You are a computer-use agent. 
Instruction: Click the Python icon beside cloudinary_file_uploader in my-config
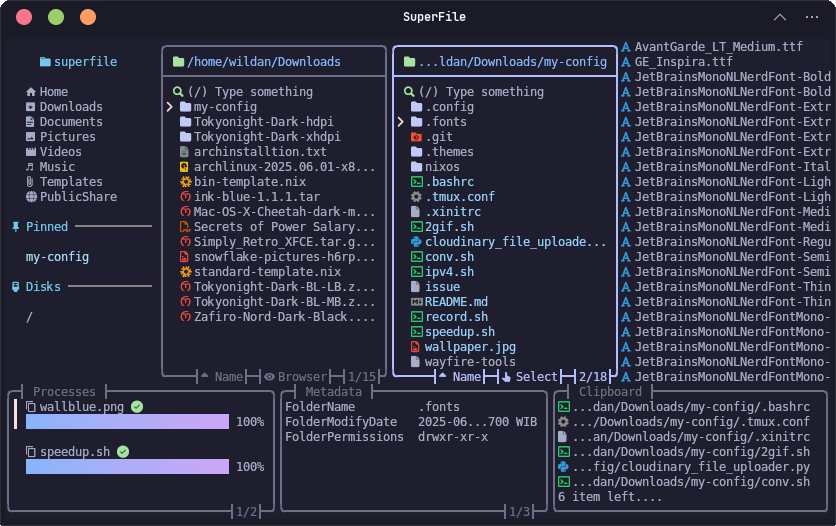tap(416, 242)
